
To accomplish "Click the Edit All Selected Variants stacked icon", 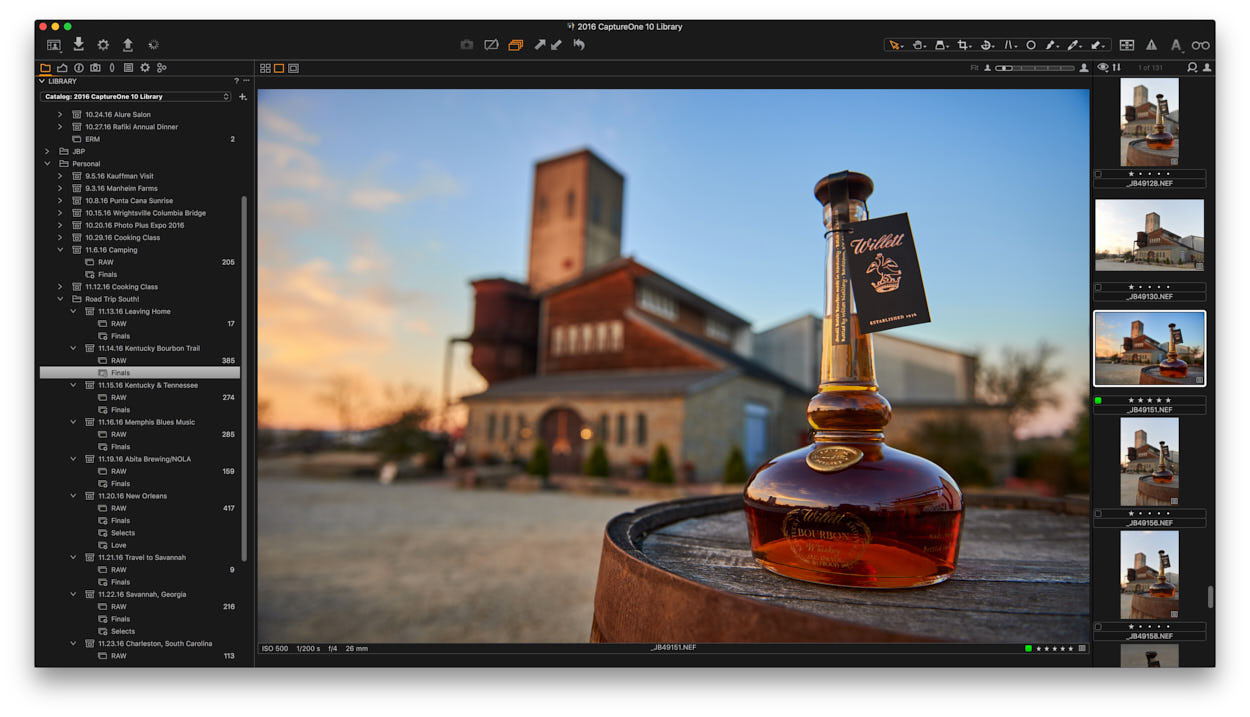I will (516, 45).
